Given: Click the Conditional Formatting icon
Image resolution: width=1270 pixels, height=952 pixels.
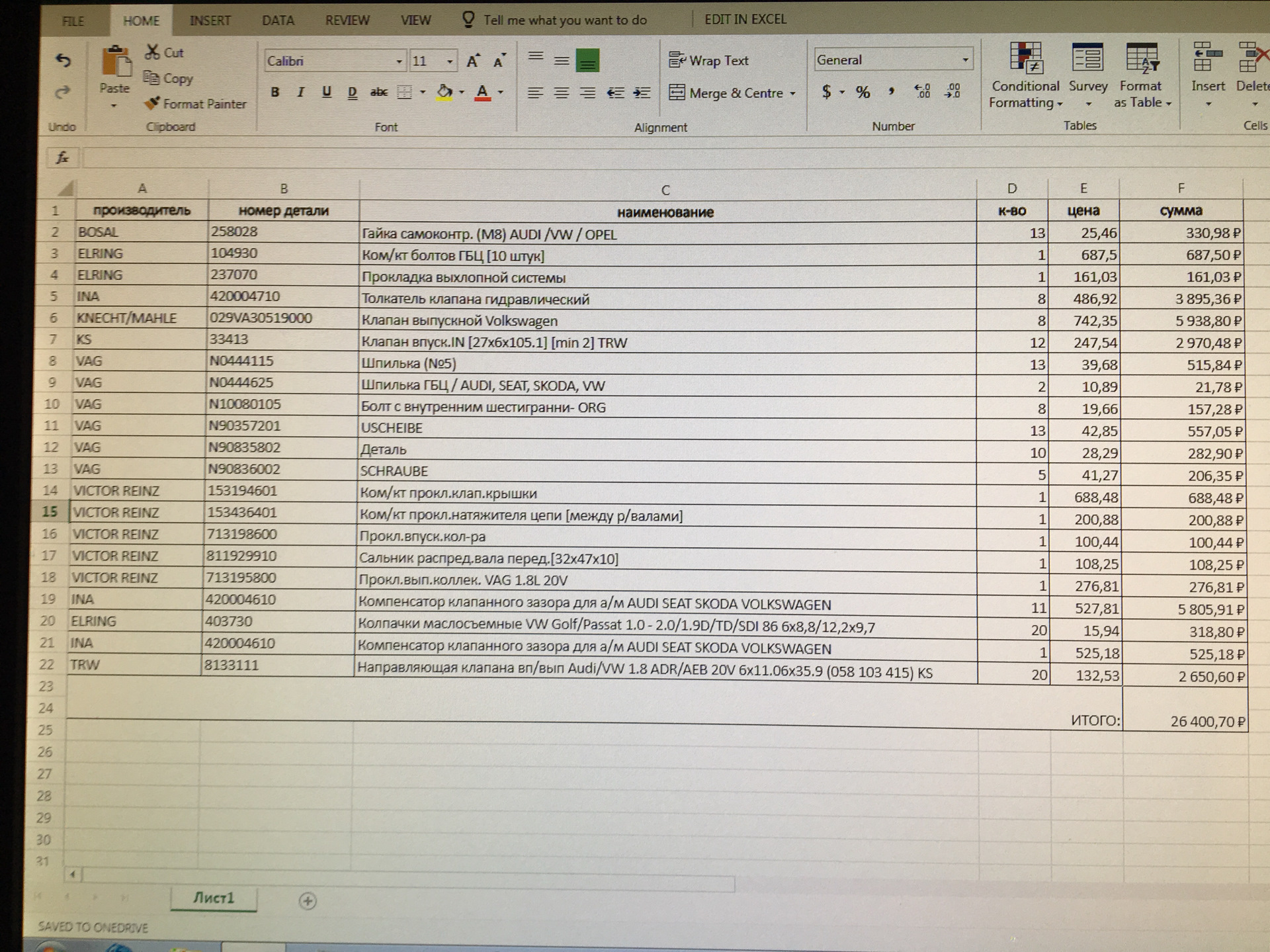Looking at the screenshot, I should pyautogui.click(x=1025, y=58).
